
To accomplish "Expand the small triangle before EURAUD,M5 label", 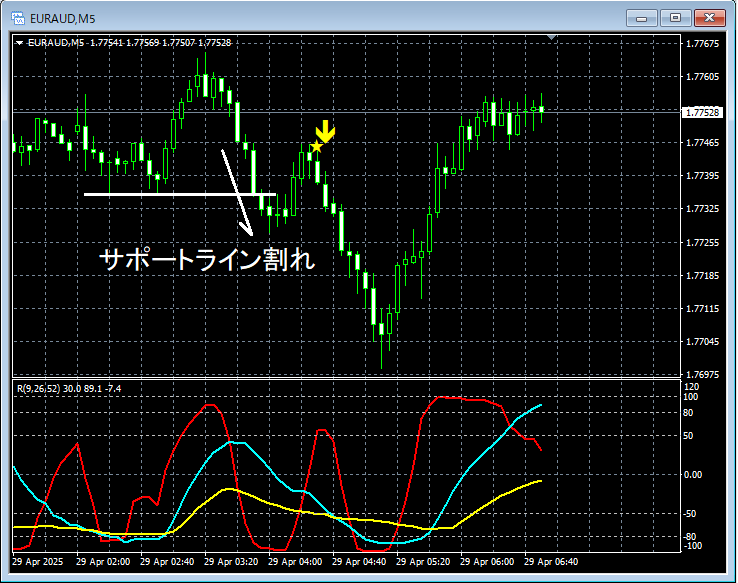I will (x=19, y=43).
